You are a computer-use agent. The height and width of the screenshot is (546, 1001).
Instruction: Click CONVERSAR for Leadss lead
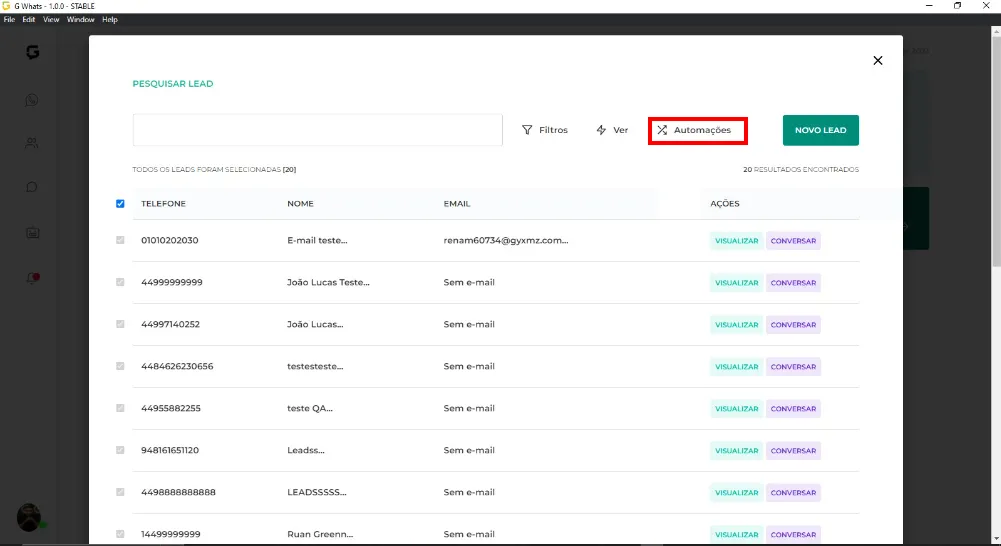click(793, 451)
